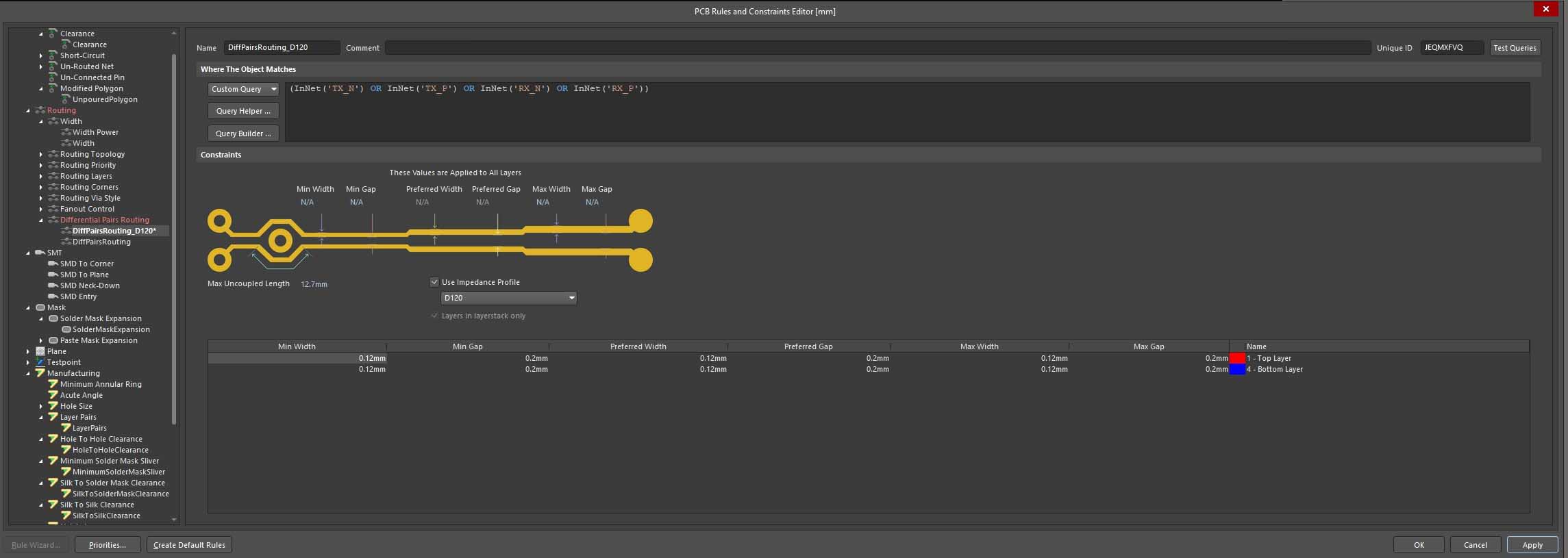This screenshot has height=558, width=1568.
Task: Open the Custom Query scope dropdown
Action: coord(243,89)
